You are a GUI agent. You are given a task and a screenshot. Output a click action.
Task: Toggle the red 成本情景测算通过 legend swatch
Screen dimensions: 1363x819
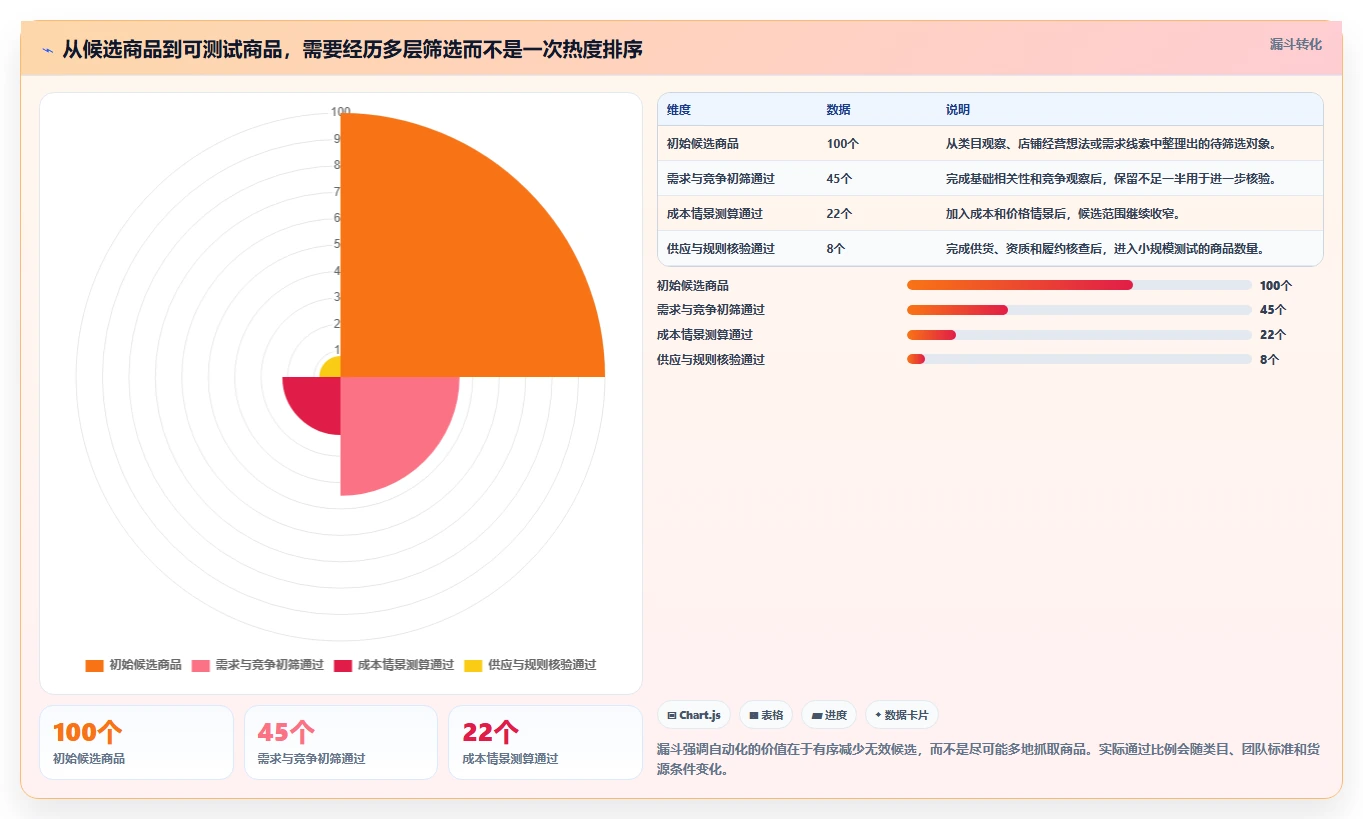point(343,665)
